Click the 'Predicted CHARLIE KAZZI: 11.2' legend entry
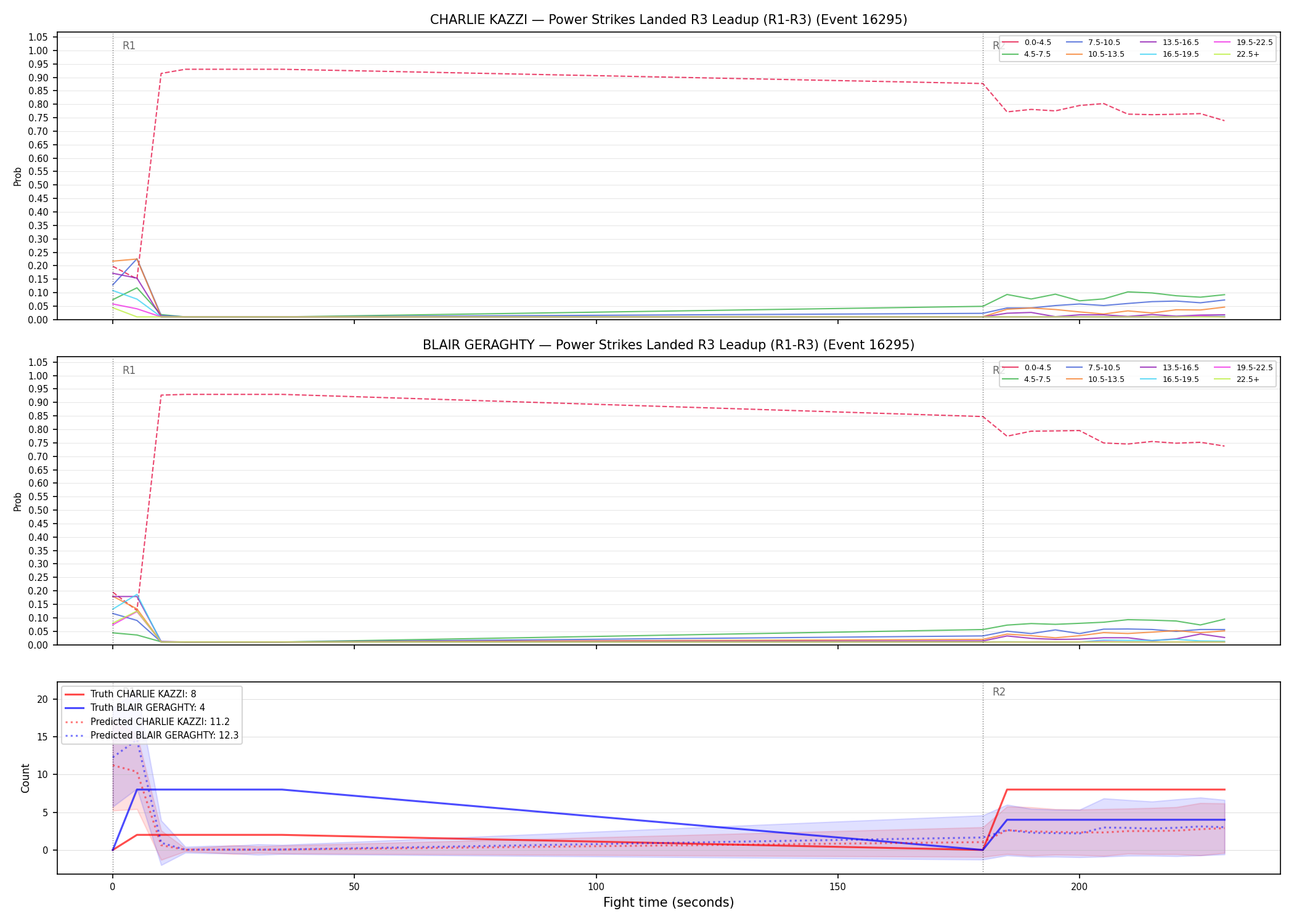The width and height of the screenshot is (1294, 924). 147,722
